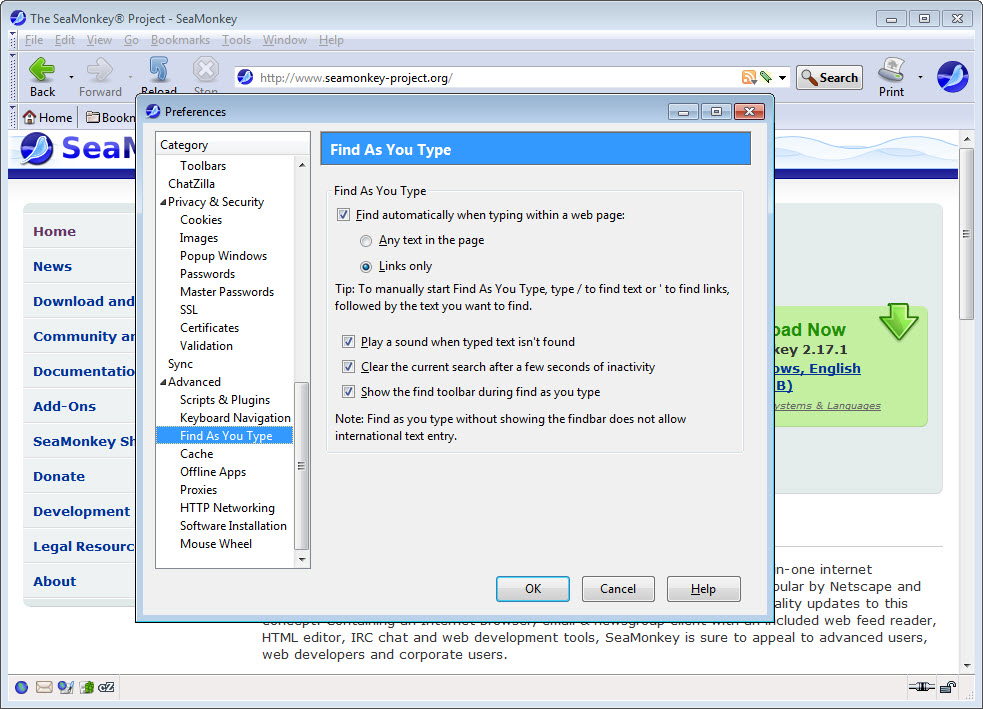Screen dimensions: 983x709
Task: Select the Keyboard Navigation category
Action: [x=235, y=418]
